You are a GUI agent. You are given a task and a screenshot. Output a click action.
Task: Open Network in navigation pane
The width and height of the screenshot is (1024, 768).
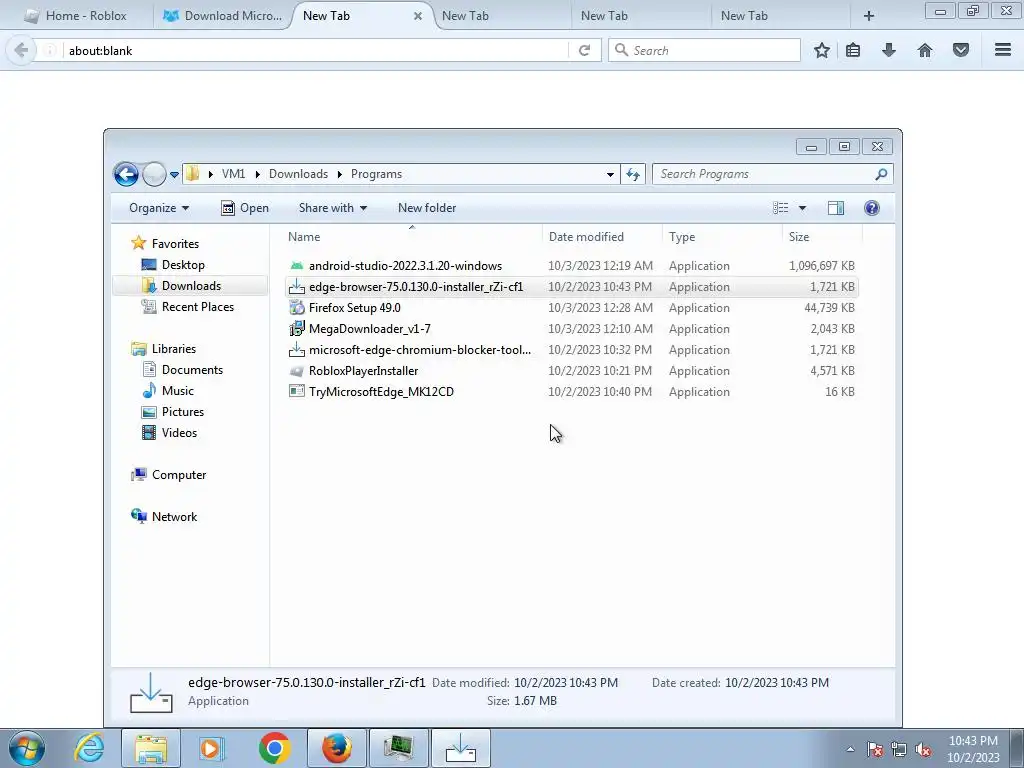pos(174,517)
